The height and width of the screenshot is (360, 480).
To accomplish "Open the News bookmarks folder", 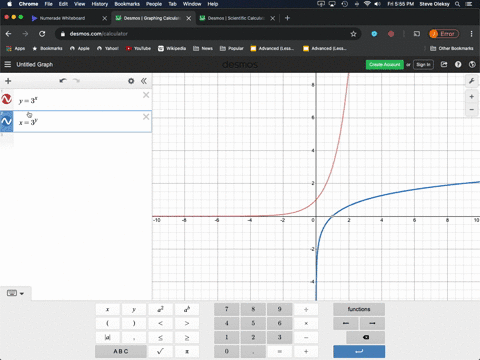I will [x=203, y=48].
